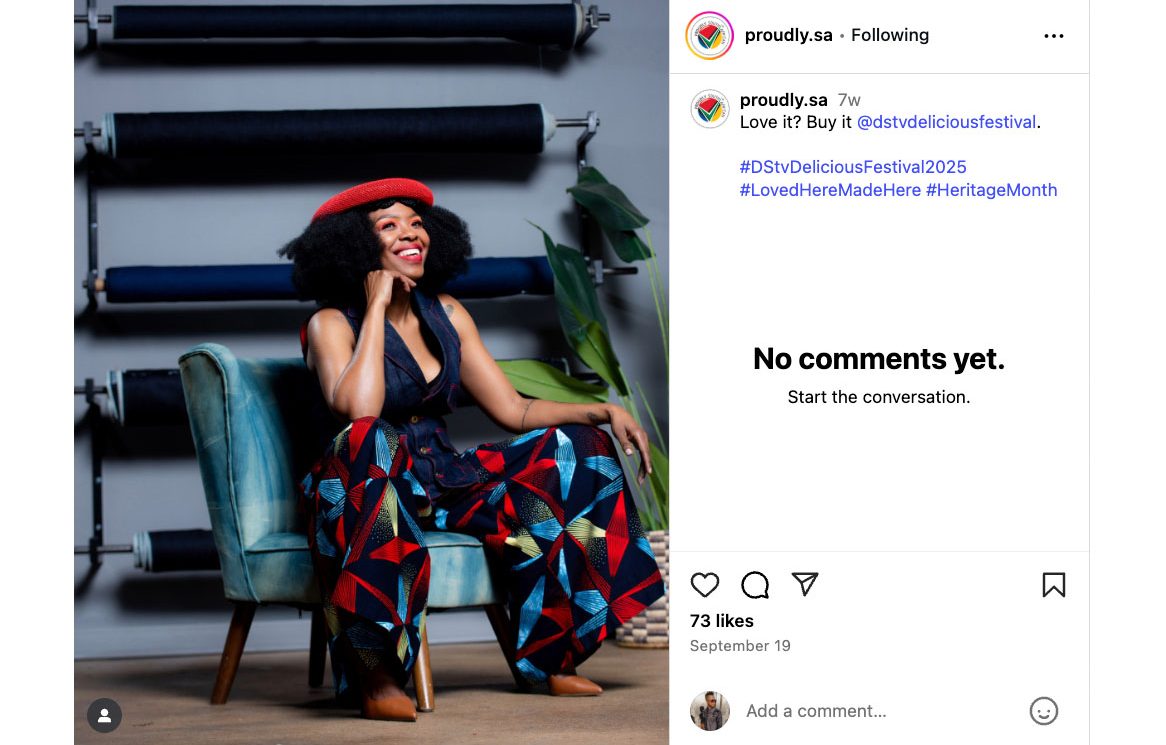Viewport: 1166px width, 745px height.
Task: Open proudly.sa story ring avatar in header
Action: tap(709, 36)
